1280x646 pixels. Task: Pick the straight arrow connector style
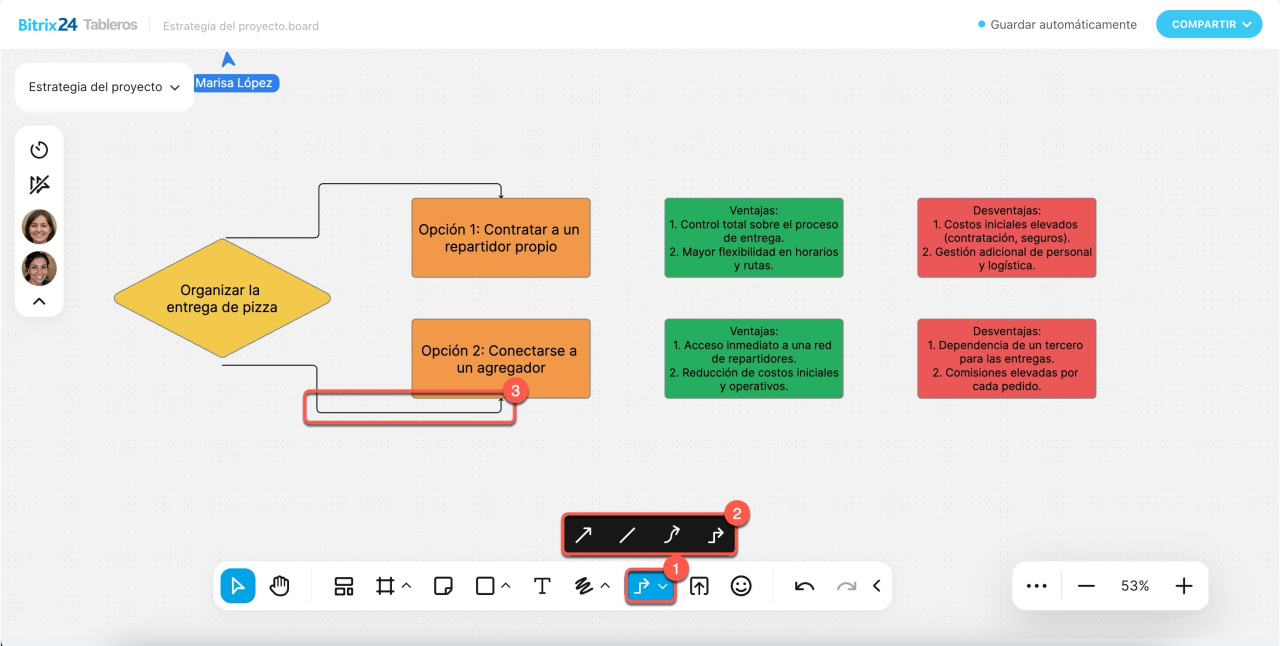click(x=583, y=535)
